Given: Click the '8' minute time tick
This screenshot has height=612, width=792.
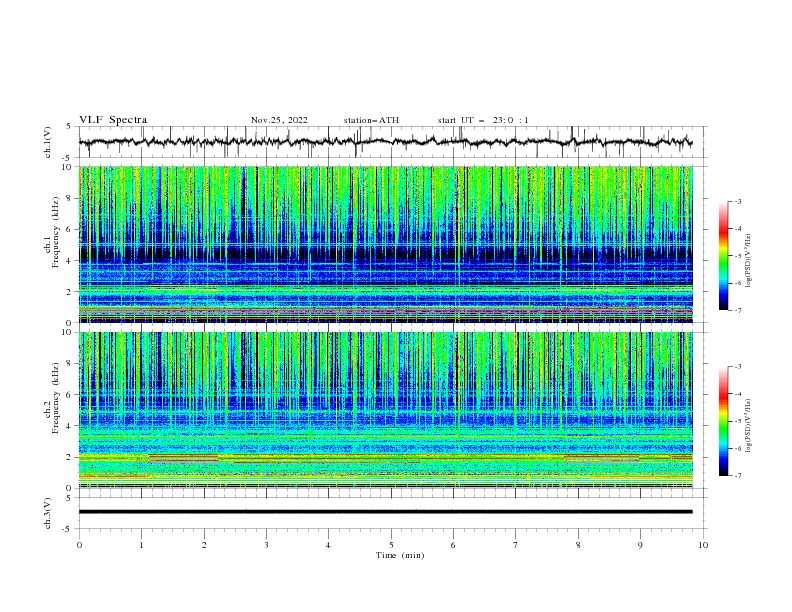Looking at the screenshot, I should 578,545.
